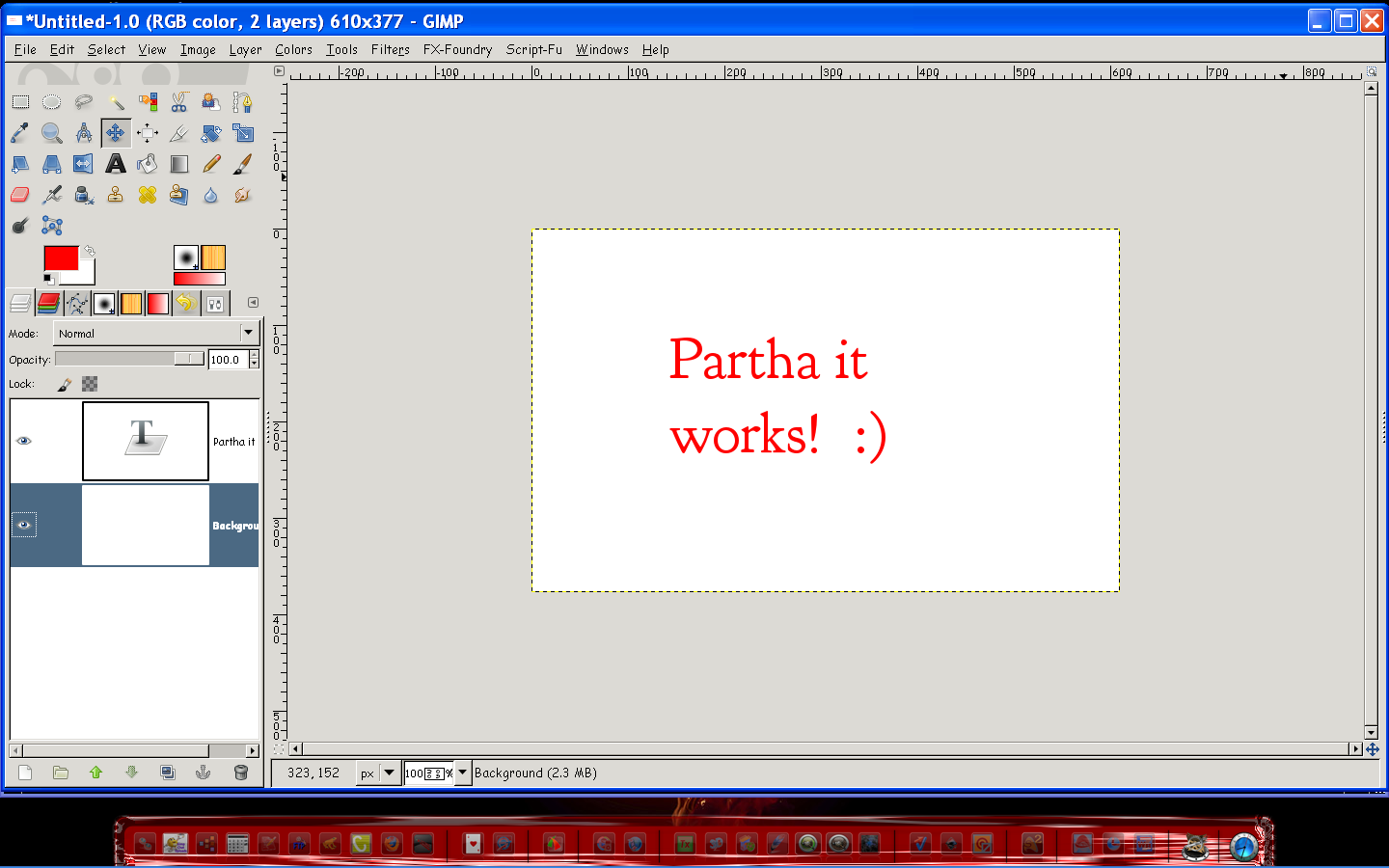Anchor the floating layer
This screenshot has width=1389, height=868.
[x=204, y=773]
